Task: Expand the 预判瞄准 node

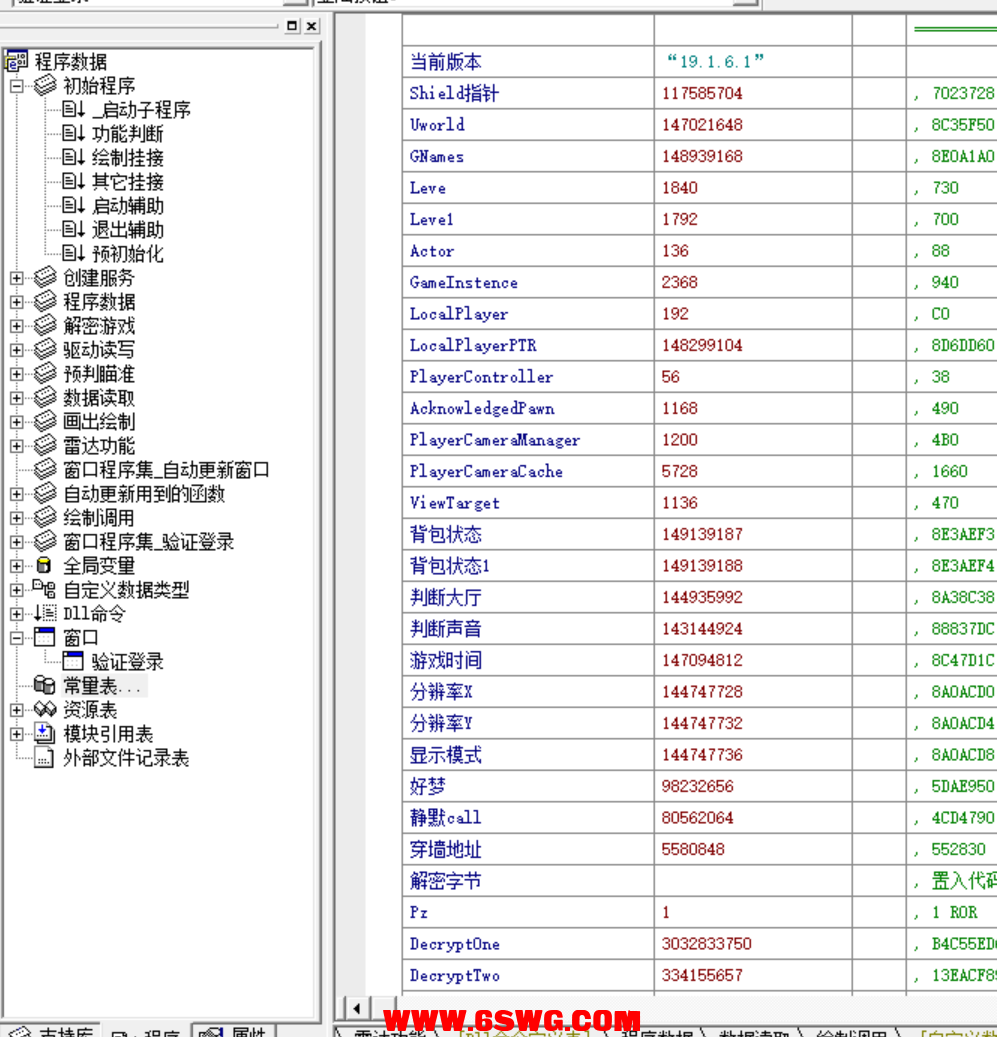Action: pyautogui.click(x=17, y=374)
